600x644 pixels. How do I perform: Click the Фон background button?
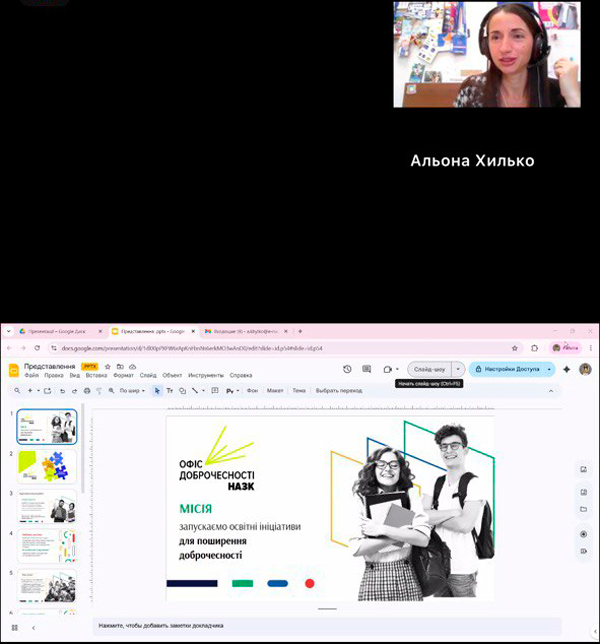point(252,391)
